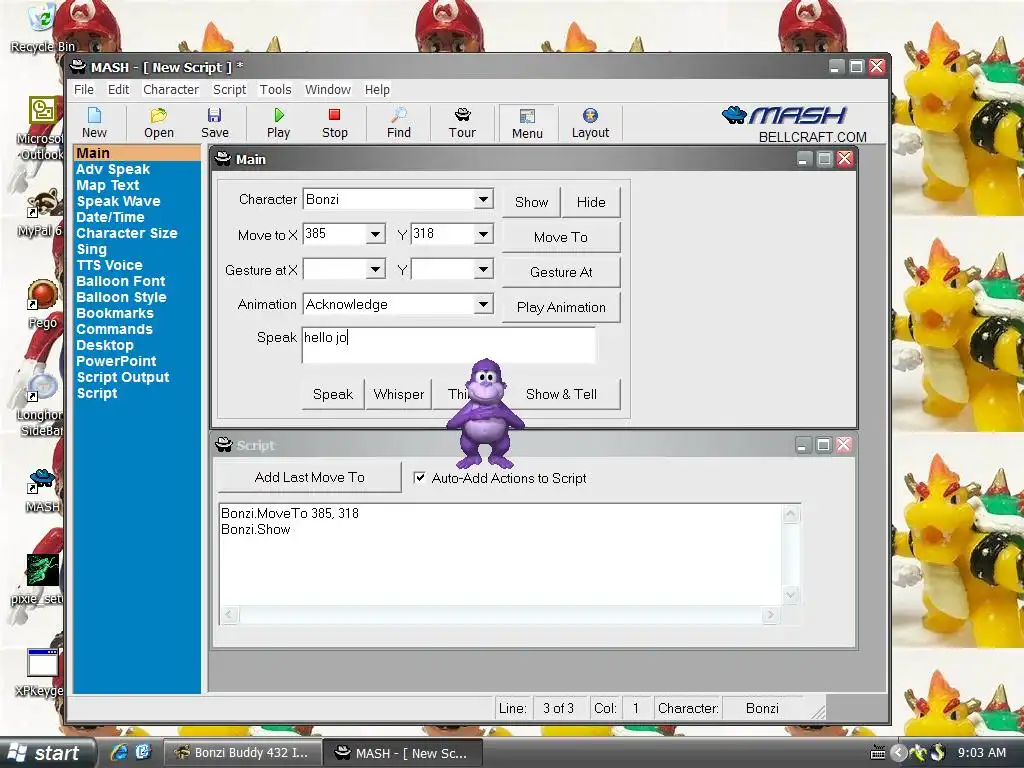Expand the Character dropdown list

tap(483, 199)
